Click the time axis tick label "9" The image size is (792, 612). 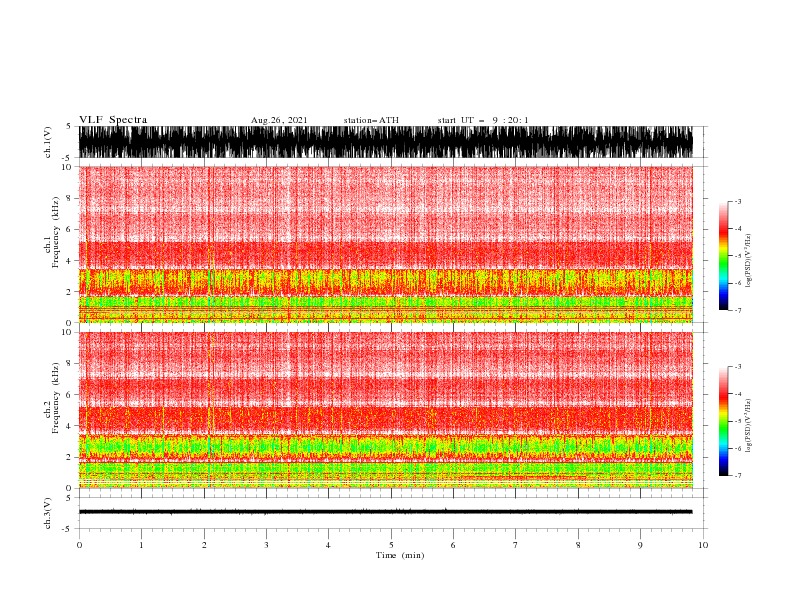tap(640, 545)
